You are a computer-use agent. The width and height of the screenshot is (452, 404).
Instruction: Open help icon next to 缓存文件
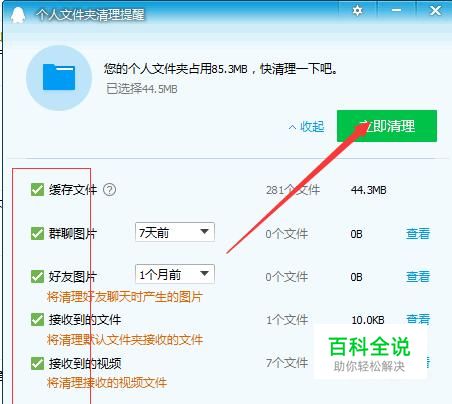click(109, 190)
